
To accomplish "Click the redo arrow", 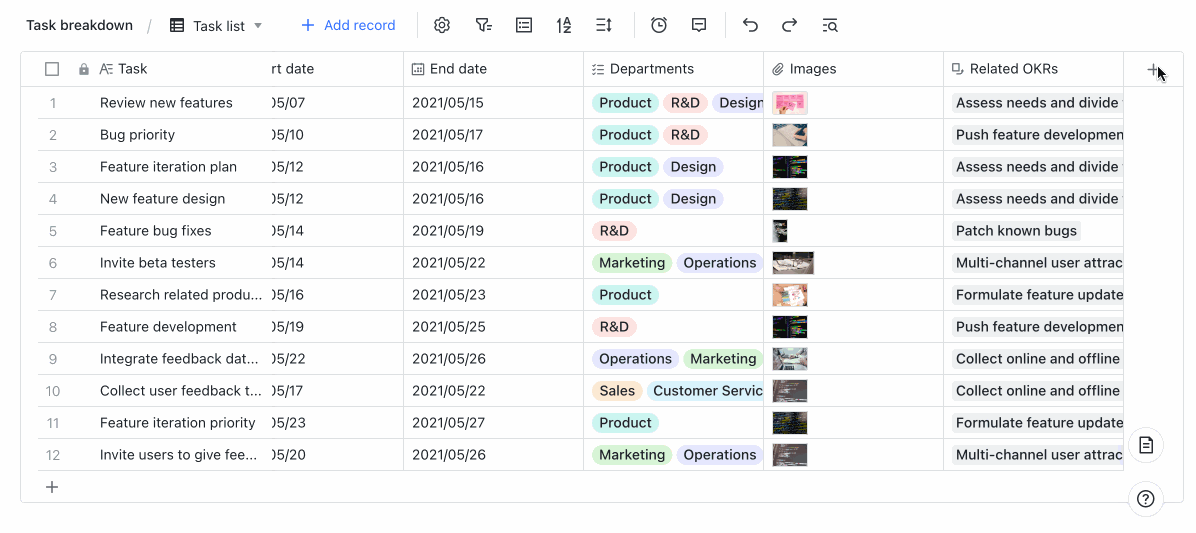I will (x=790, y=25).
